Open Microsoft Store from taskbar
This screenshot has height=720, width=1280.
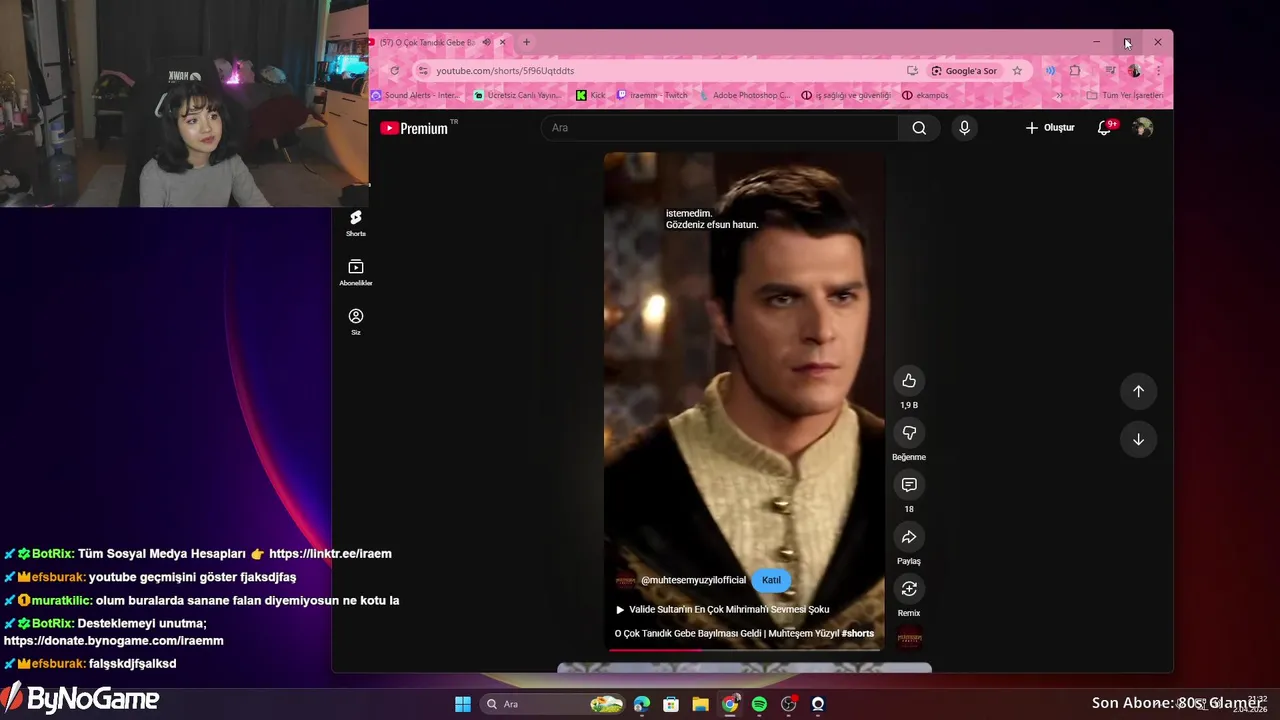671,704
